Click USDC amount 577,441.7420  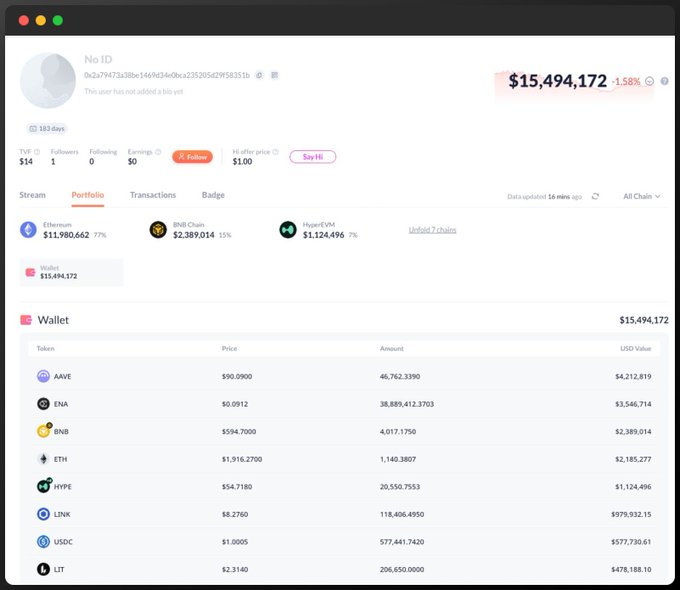click(x=402, y=542)
